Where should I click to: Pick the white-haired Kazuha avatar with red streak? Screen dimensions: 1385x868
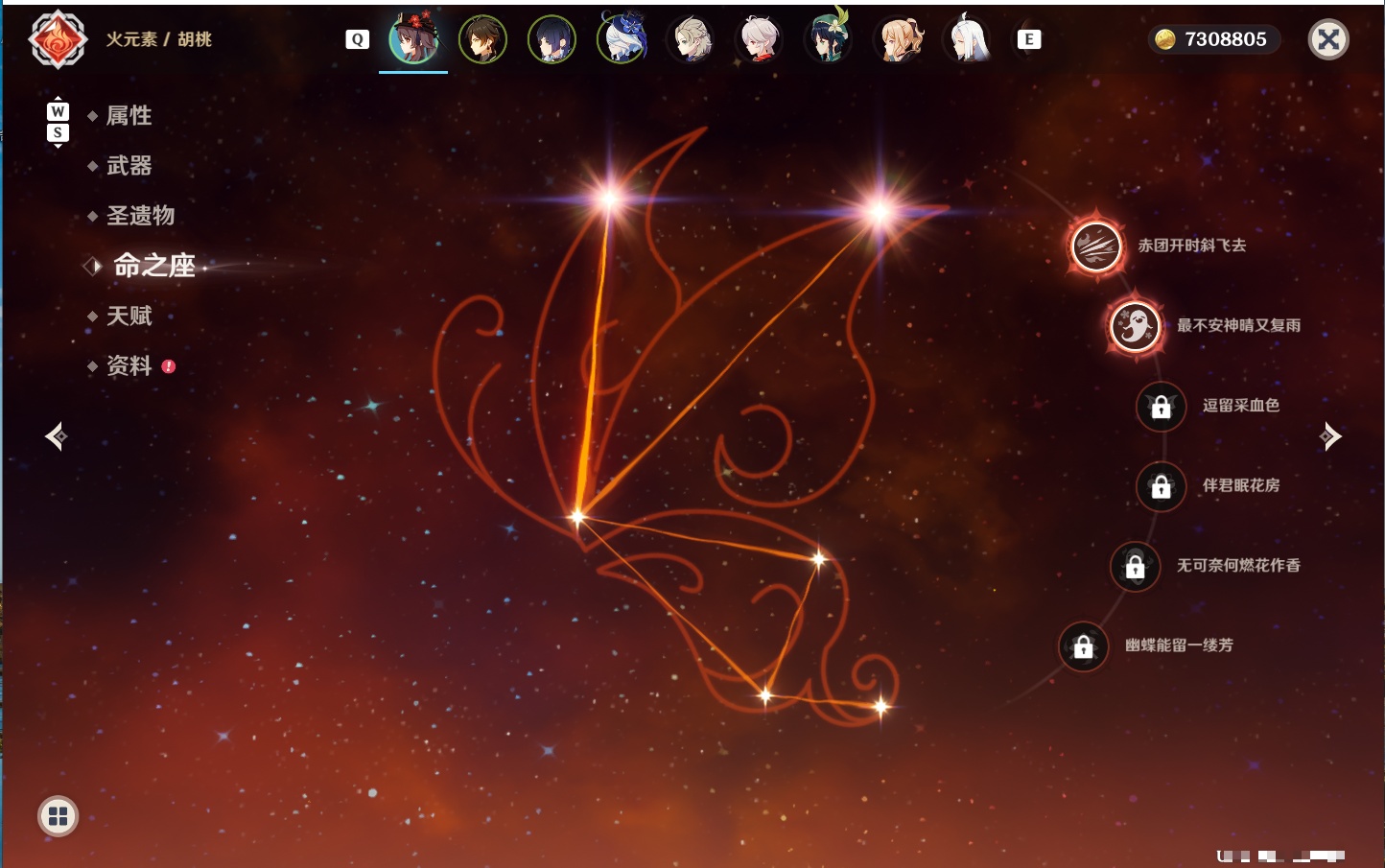click(x=760, y=39)
